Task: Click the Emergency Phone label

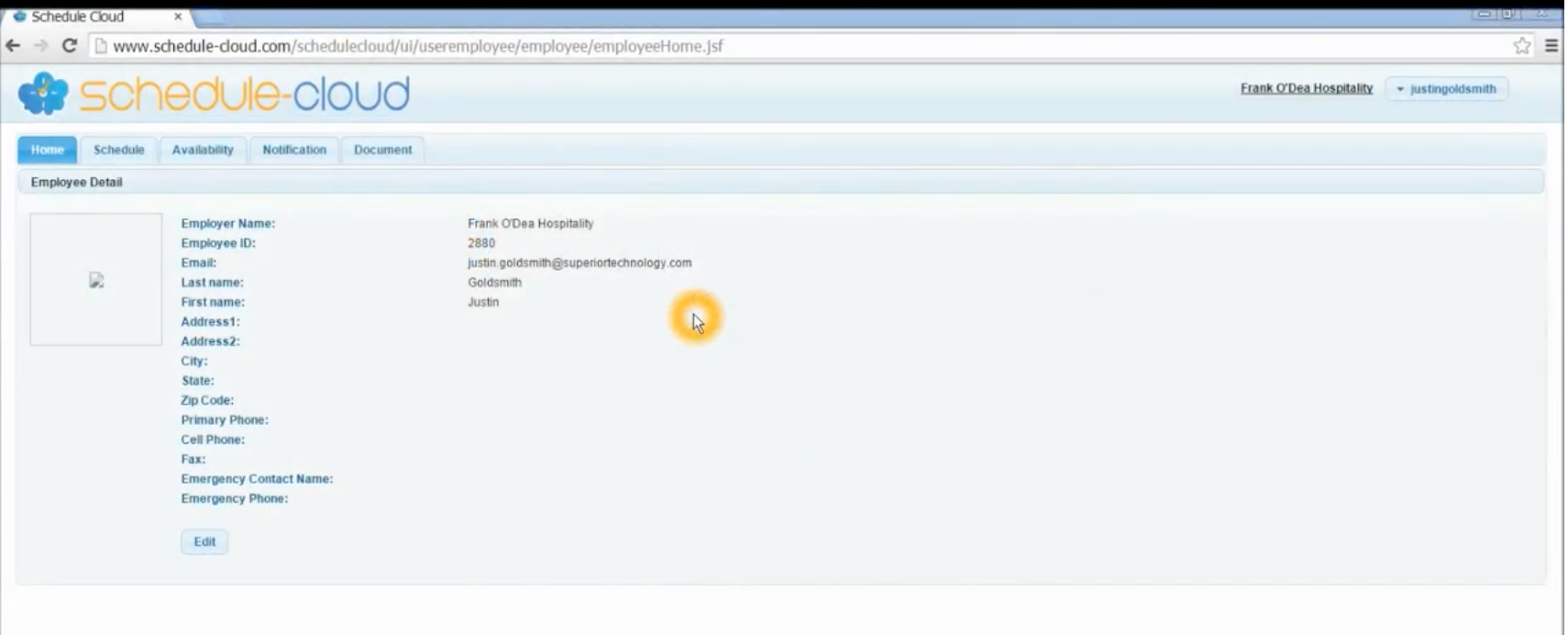Action: click(x=235, y=499)
